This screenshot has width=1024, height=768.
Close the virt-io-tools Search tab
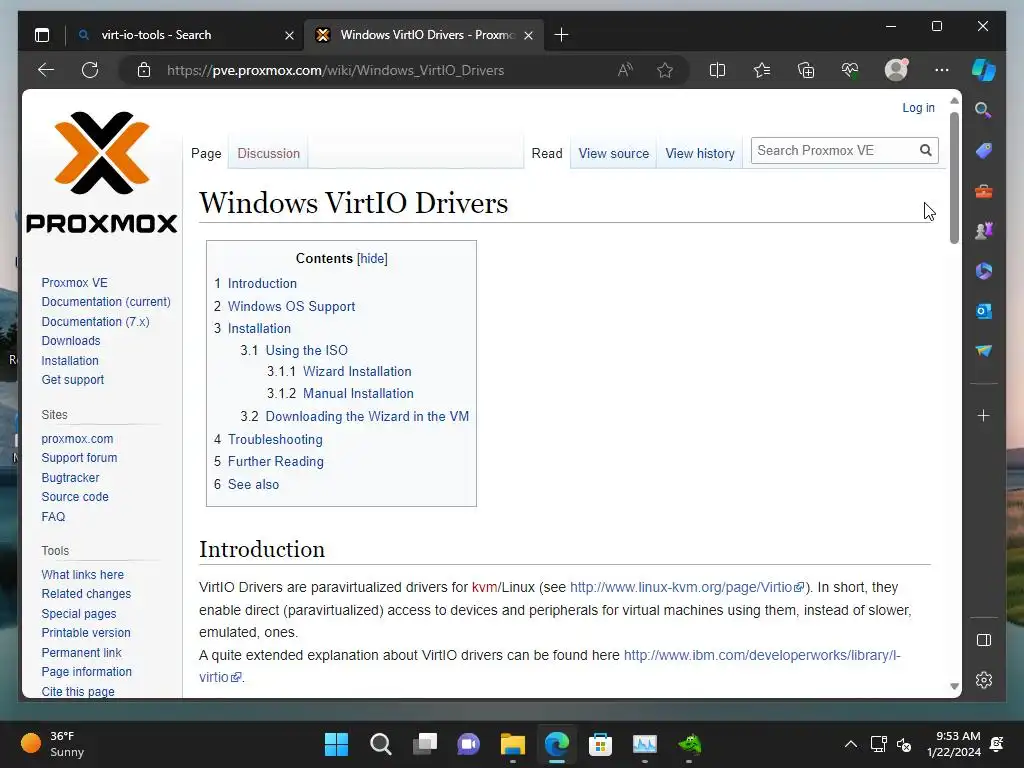click(x=289, y=35)
